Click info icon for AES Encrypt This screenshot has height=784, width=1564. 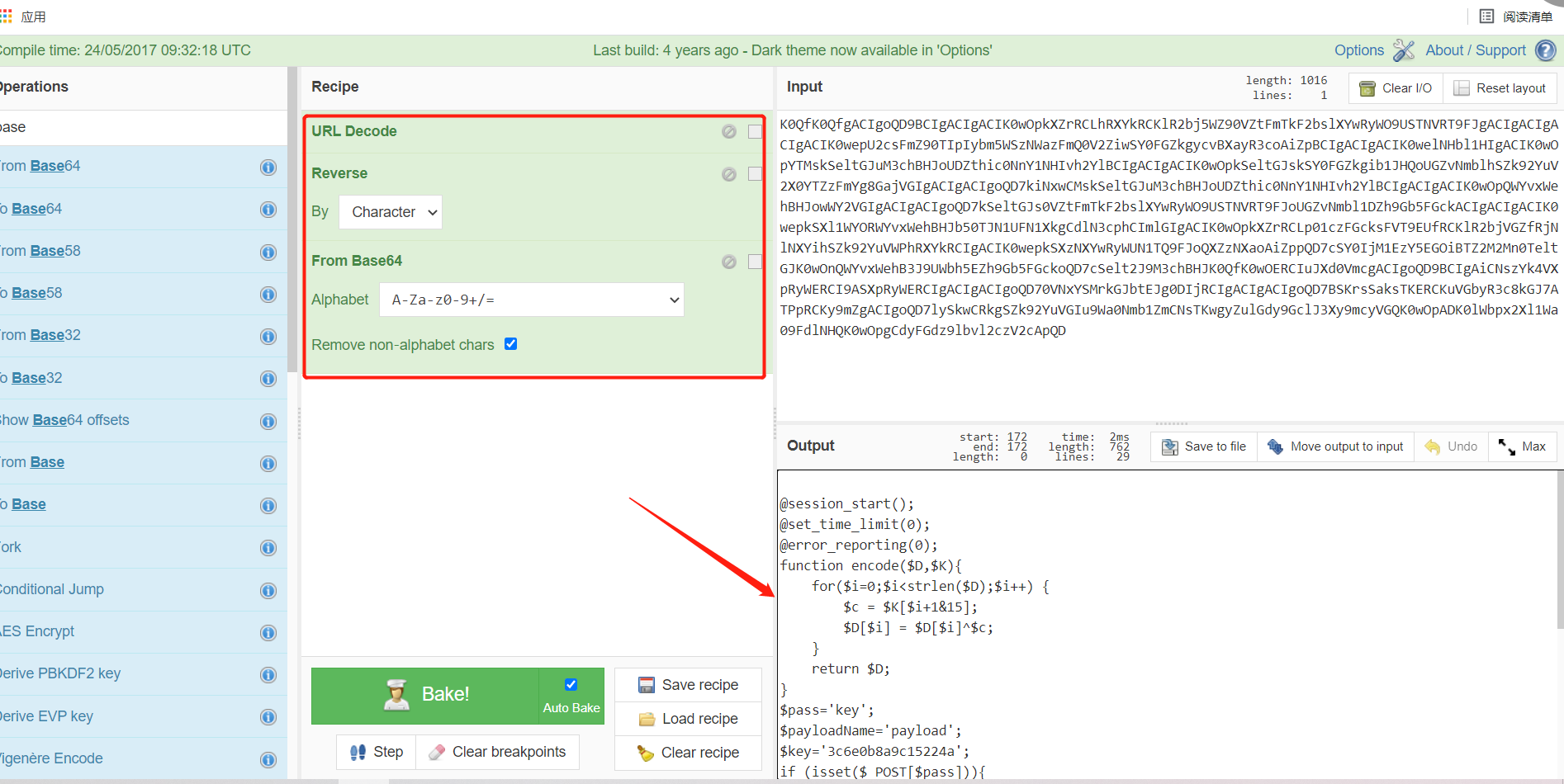(268, 633)
